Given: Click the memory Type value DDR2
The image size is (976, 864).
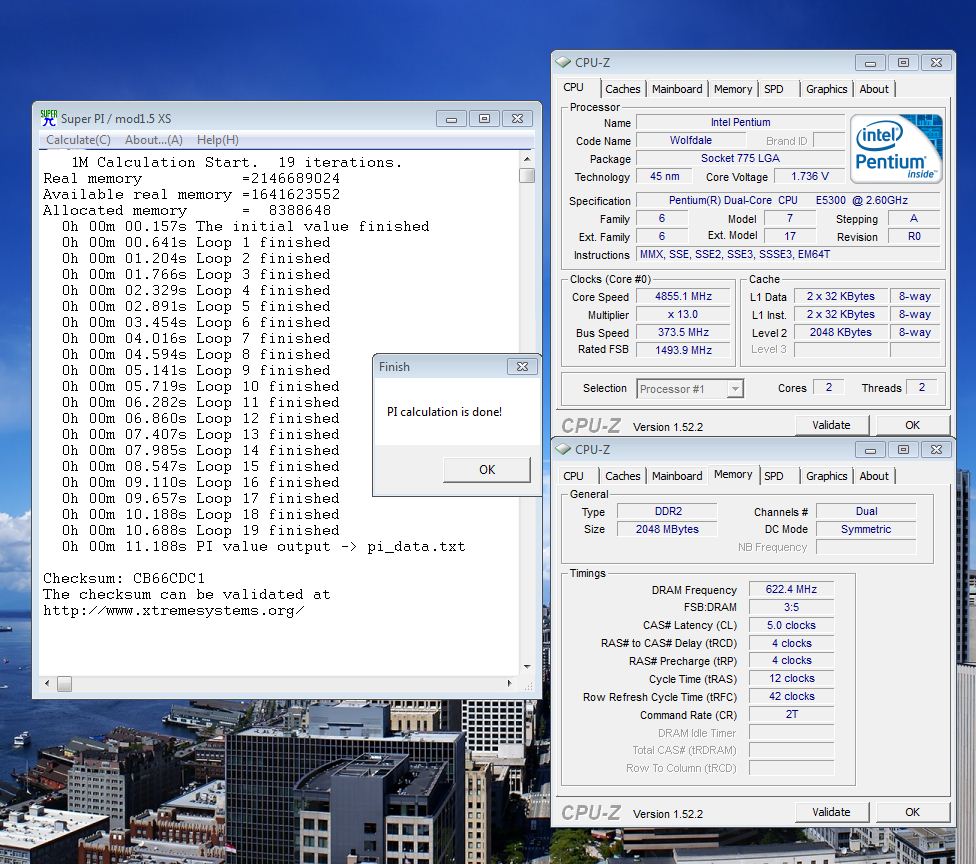Looking at the screenshot, I should pyautogui.click(x=667, y=511).
